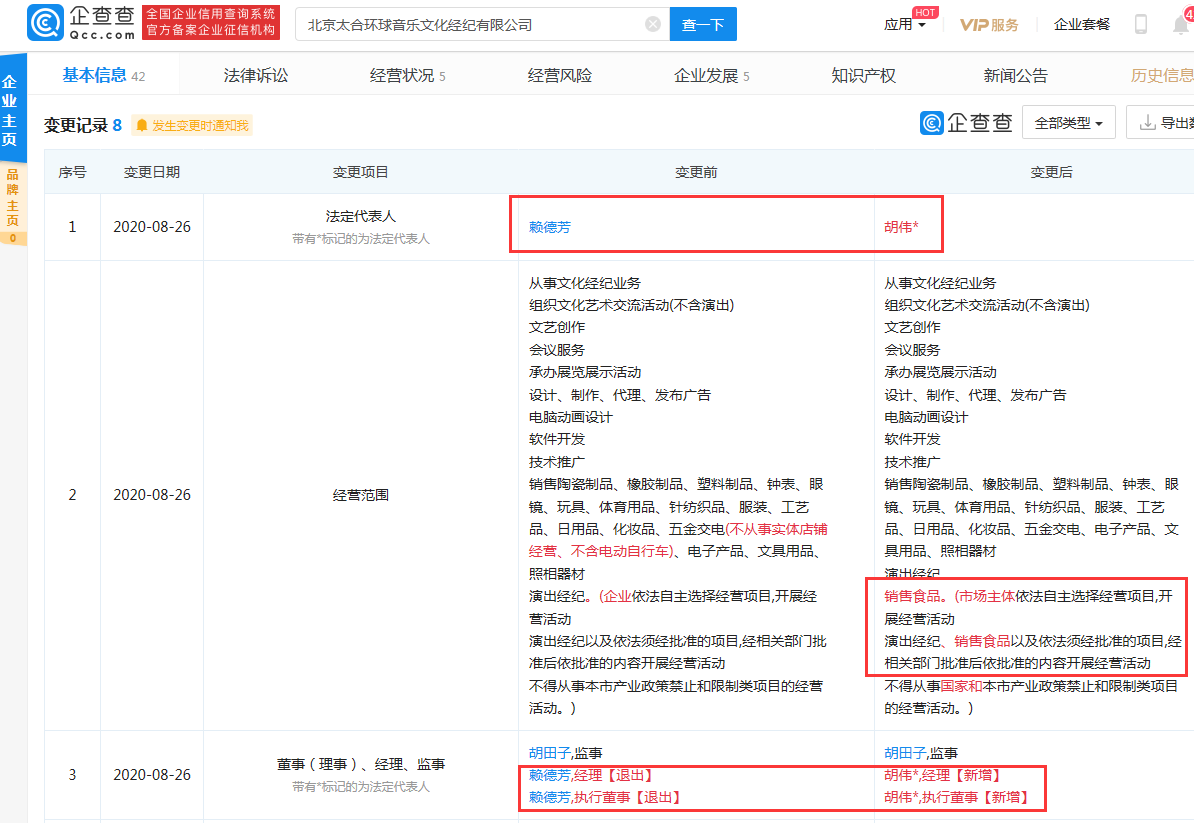Switch to the 法律诉讼 tab
The image size is (1194, 823).
[x=256, y=75]
